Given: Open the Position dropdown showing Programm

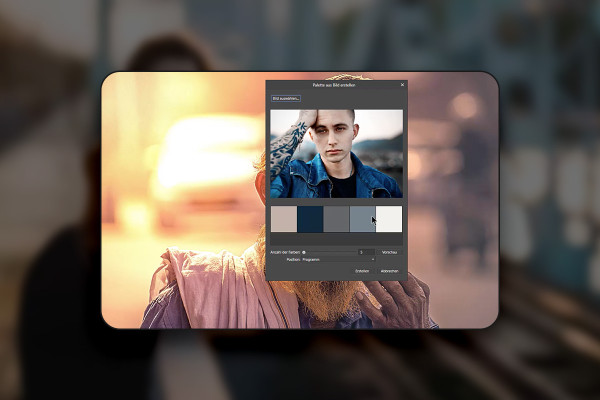Looking at the screenshot, I should pos(338,260).
